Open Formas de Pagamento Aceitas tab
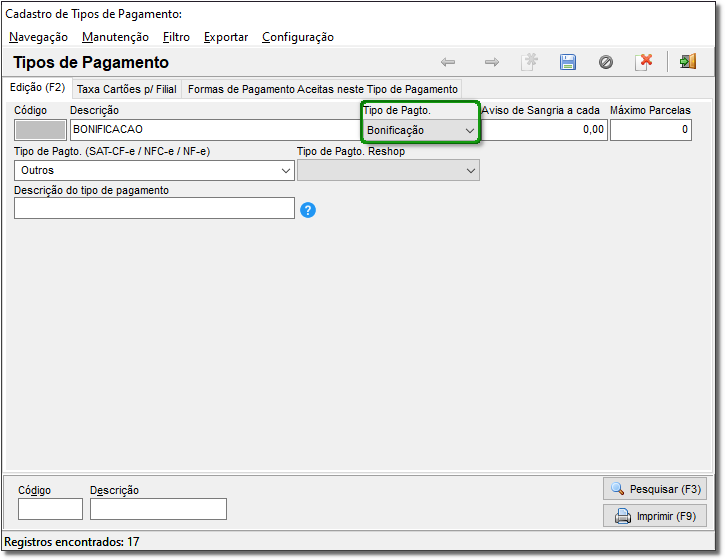The height and width of the screenshot is (560, 725). pos(322,89)
